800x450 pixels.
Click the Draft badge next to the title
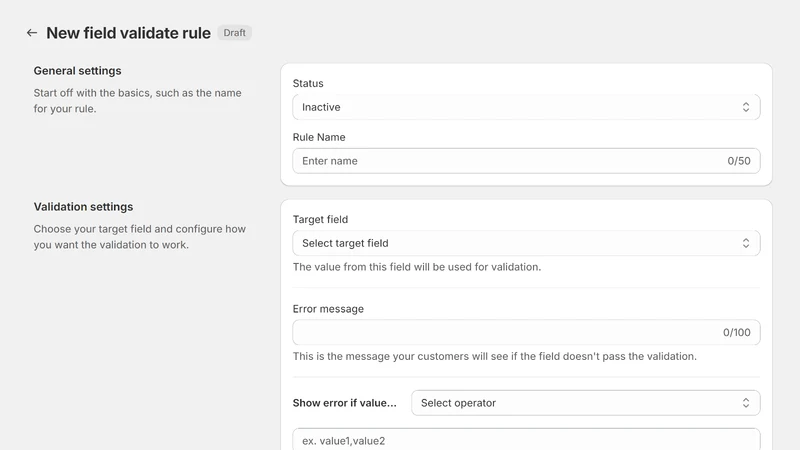tap(235, 33)
